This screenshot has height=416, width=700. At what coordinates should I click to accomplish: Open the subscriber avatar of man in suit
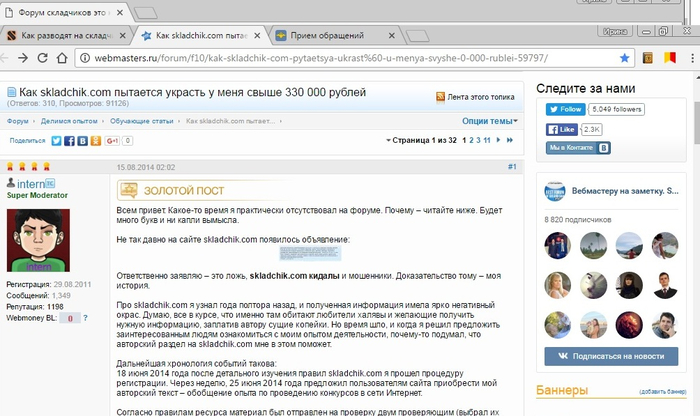point(665,285)
